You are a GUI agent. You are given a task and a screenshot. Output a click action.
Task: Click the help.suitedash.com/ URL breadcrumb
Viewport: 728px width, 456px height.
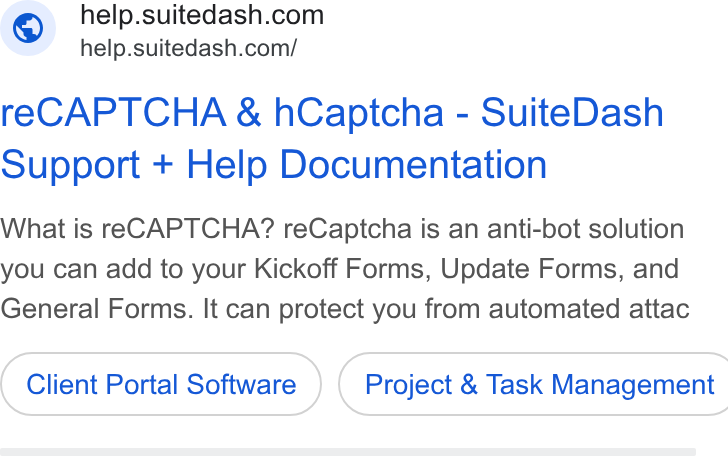pos(188,48)
